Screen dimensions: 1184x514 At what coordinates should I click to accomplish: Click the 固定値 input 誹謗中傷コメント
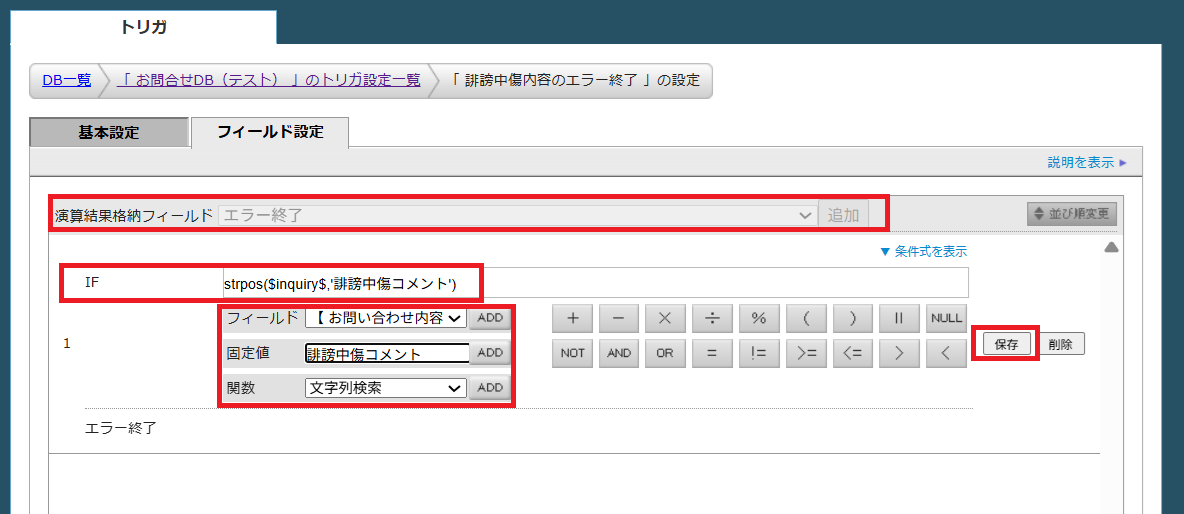(x=387, y=353)
